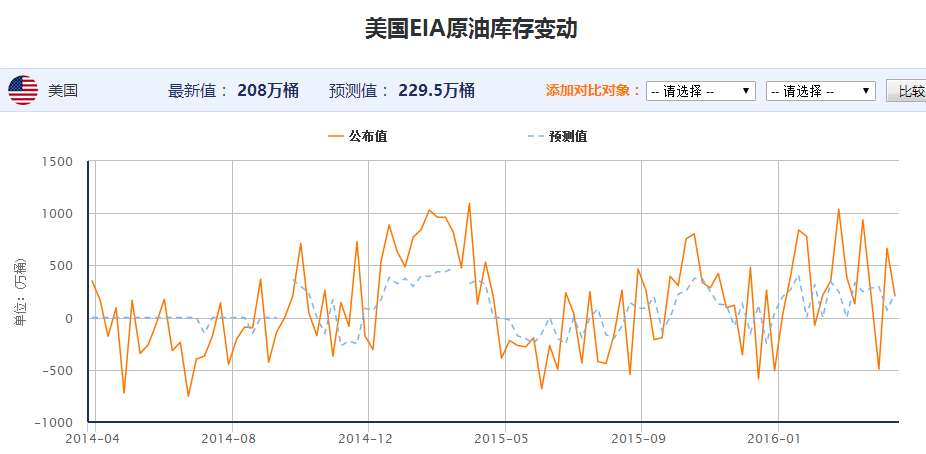Click the 2014-04 x-axis date label

point(93,438)
